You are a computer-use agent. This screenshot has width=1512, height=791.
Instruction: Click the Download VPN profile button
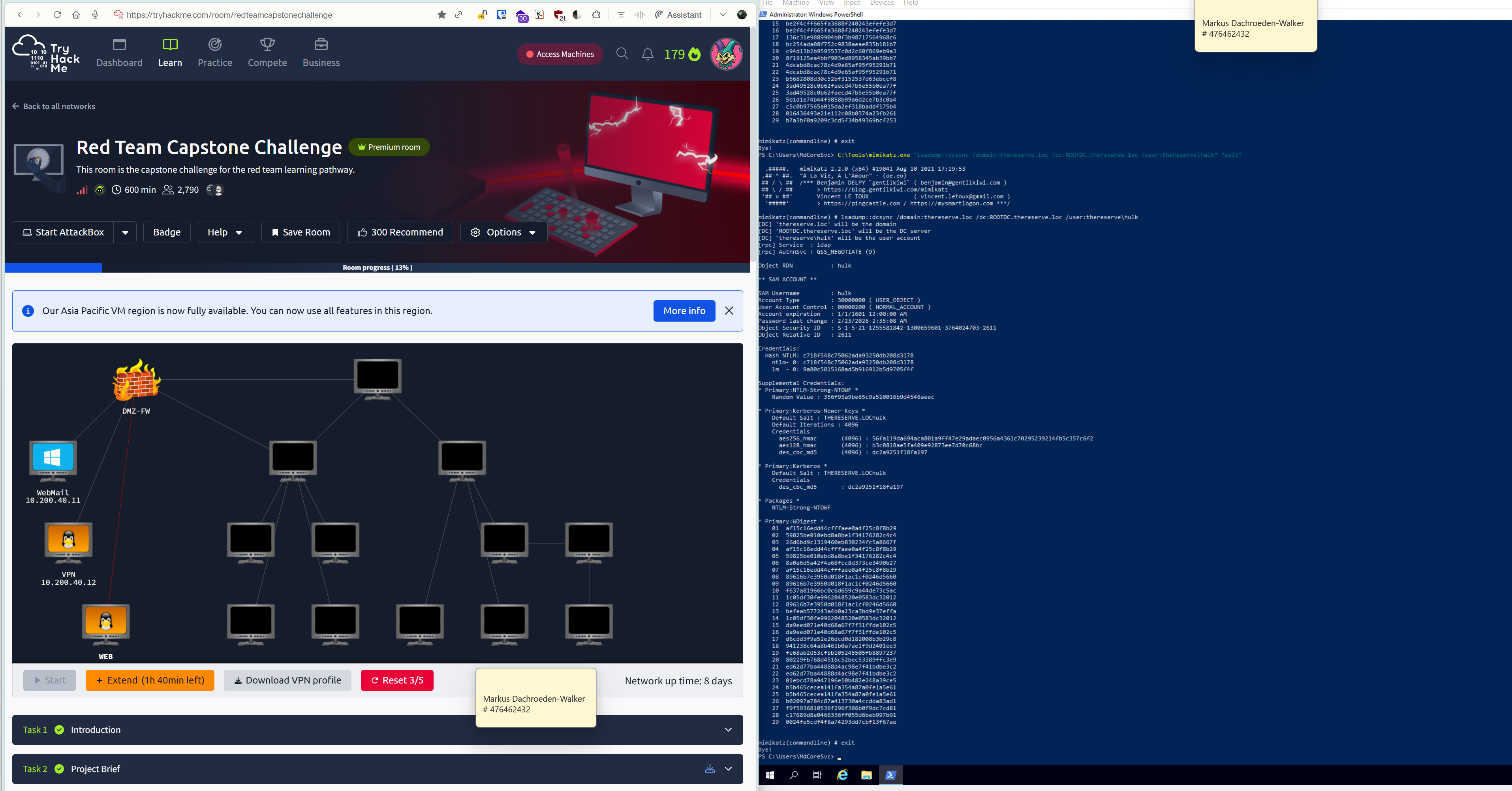click(287, 680)
